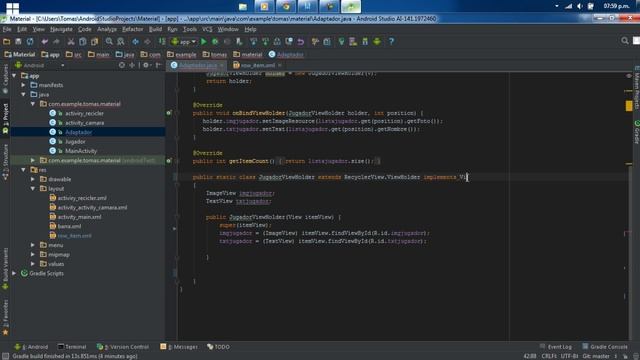640x360 pixels.
Task: Click the UTF-8 encoding status item
Action: pyautogui.click(x=569, y=356)
